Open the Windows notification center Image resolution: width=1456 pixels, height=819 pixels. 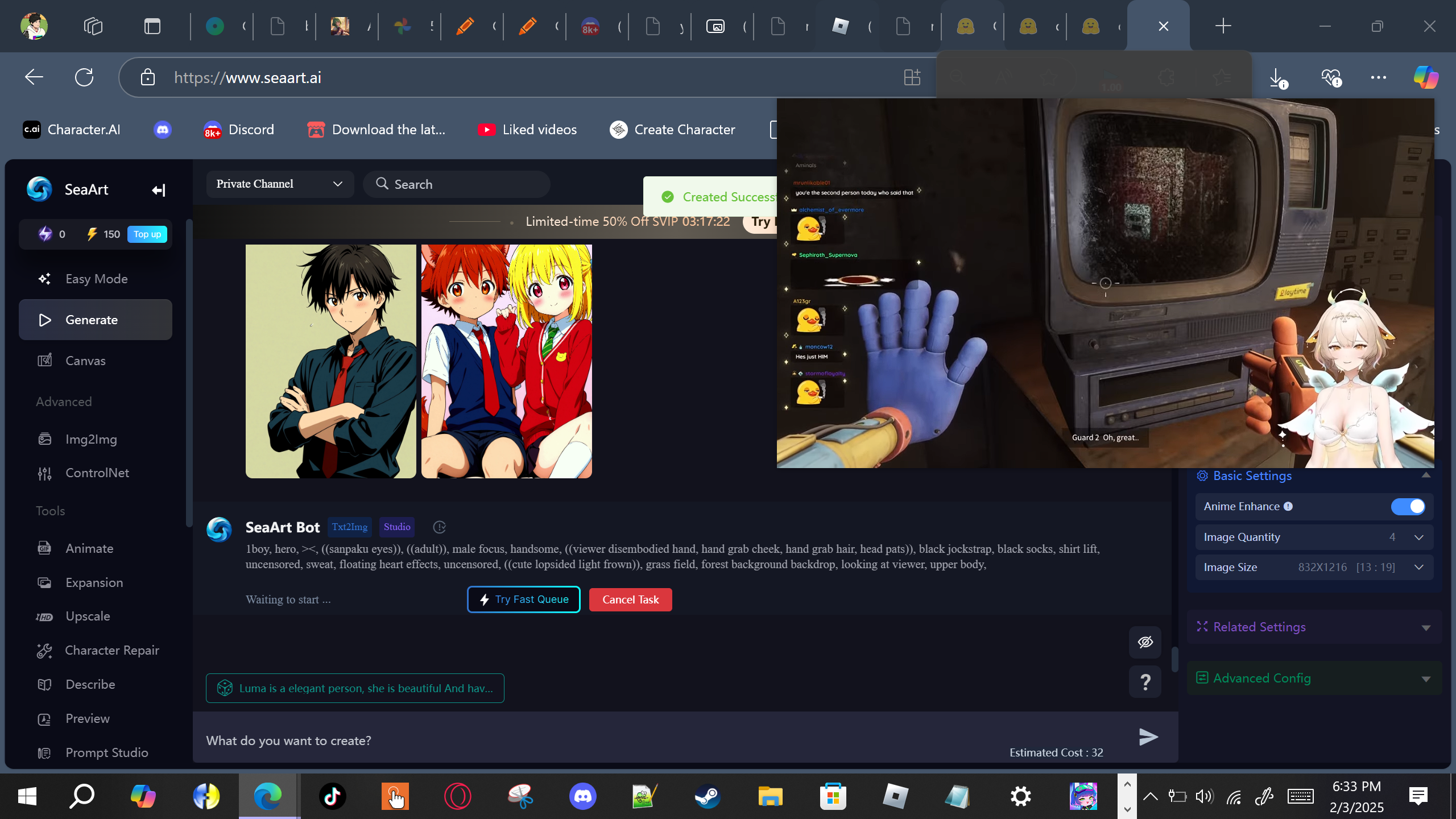pyautogui.click(x=1418, y=796)
